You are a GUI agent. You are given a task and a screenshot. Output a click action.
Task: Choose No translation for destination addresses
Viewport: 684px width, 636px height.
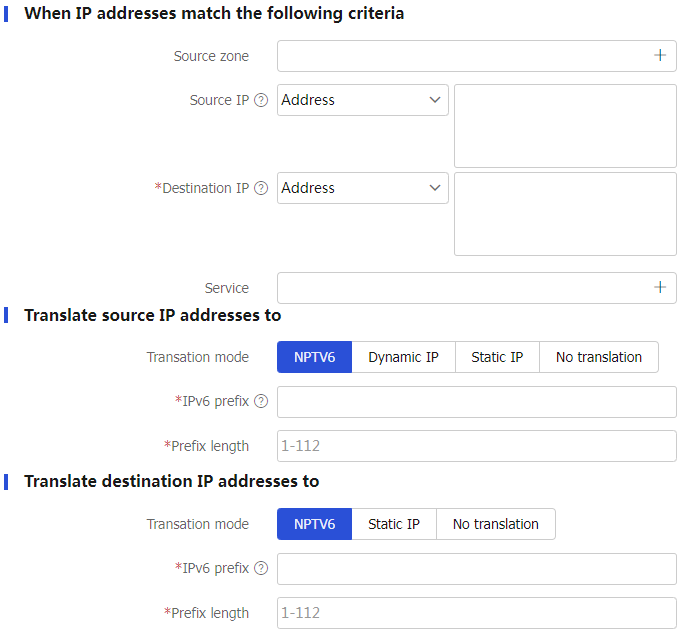pyautogui.click(x=496, y=524)
